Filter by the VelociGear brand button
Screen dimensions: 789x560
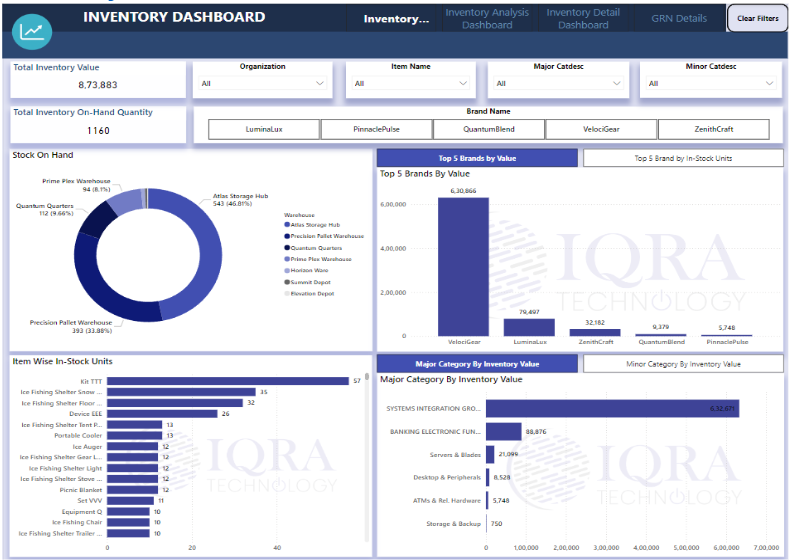point(601,129)
